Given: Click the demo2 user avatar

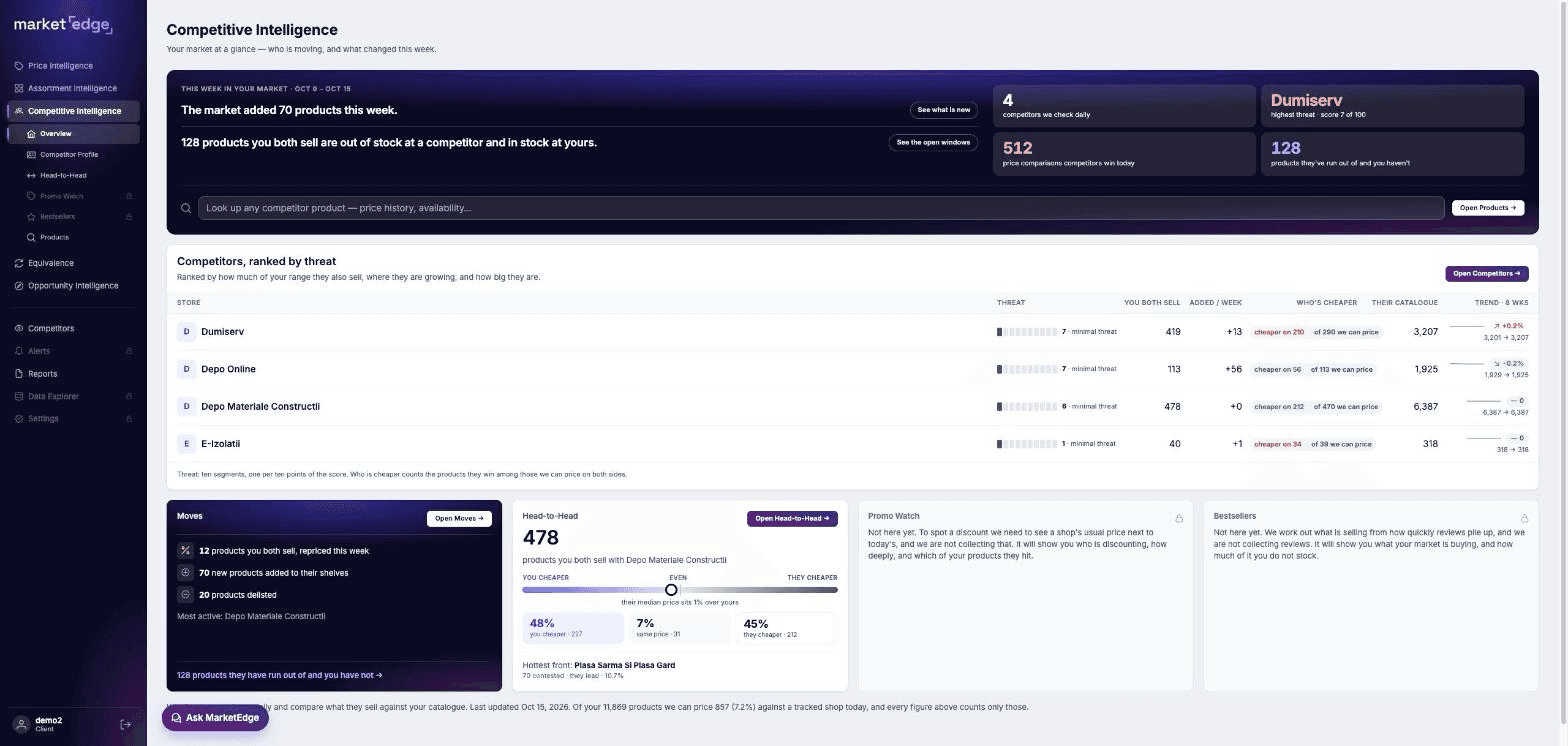Looking at the screenshot, I should (x=21, y=724).
